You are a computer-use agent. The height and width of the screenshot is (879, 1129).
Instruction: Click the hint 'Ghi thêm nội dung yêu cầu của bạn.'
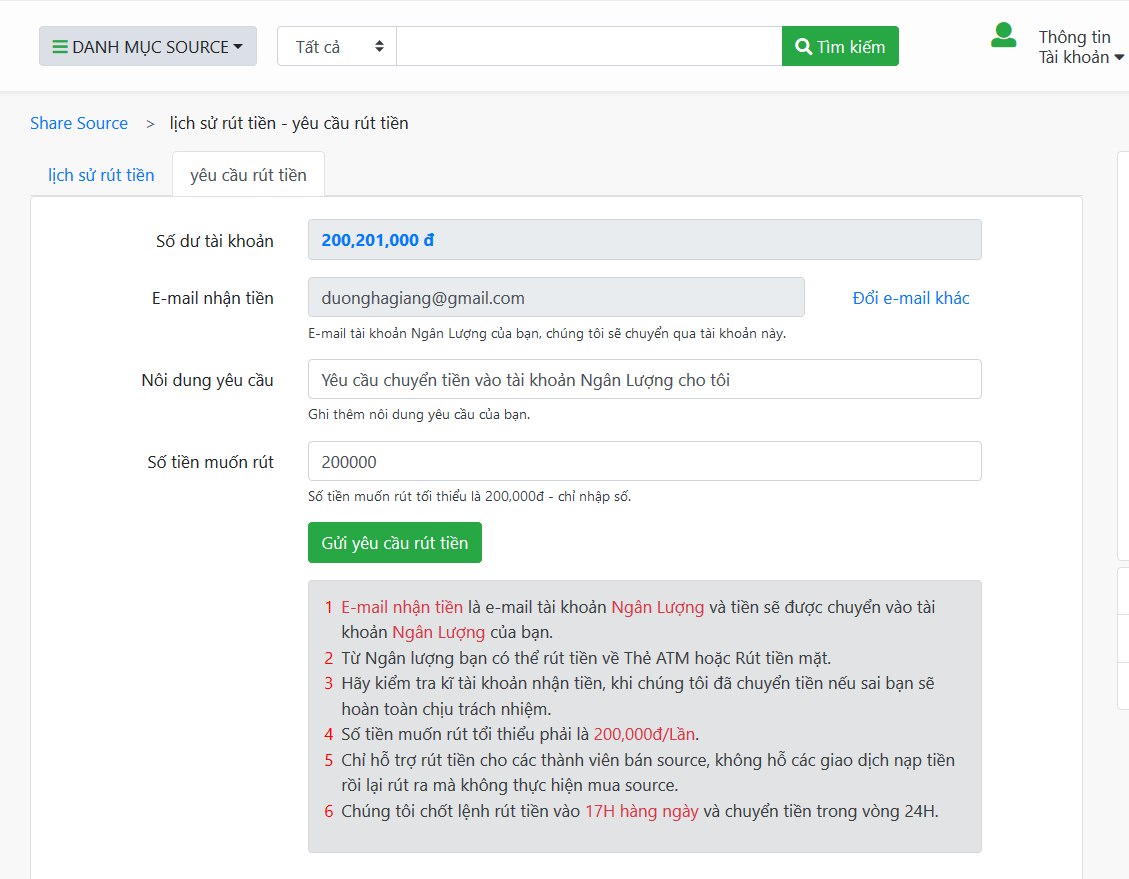[419, 415]
